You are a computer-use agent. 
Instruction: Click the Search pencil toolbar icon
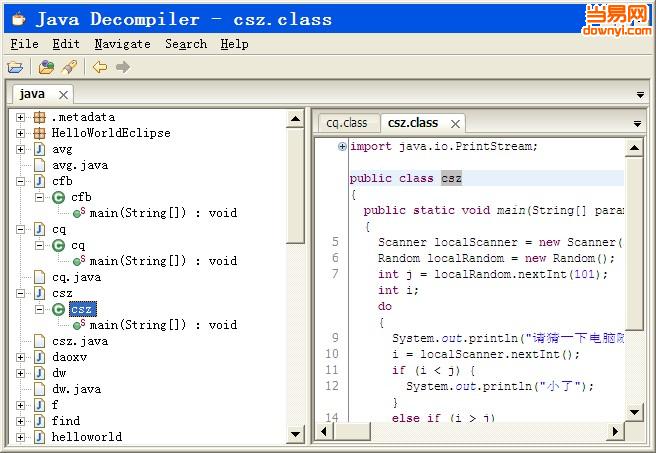click(x=69, y=67)
